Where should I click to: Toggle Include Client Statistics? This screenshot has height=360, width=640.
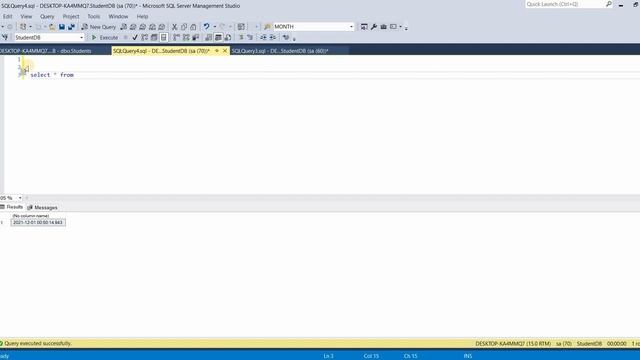(196, 38)
